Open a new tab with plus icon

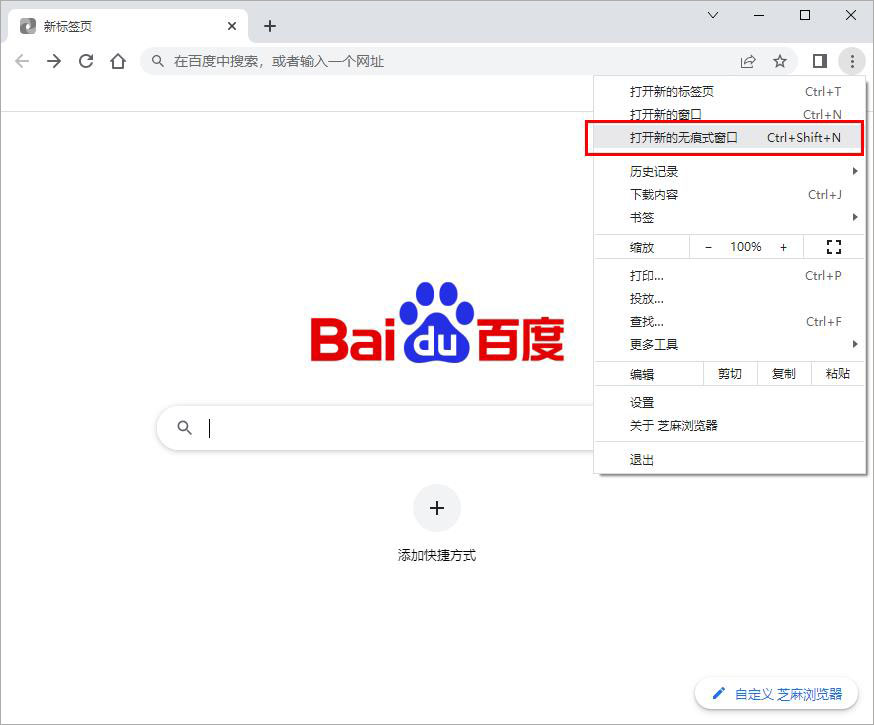point(270,26)
